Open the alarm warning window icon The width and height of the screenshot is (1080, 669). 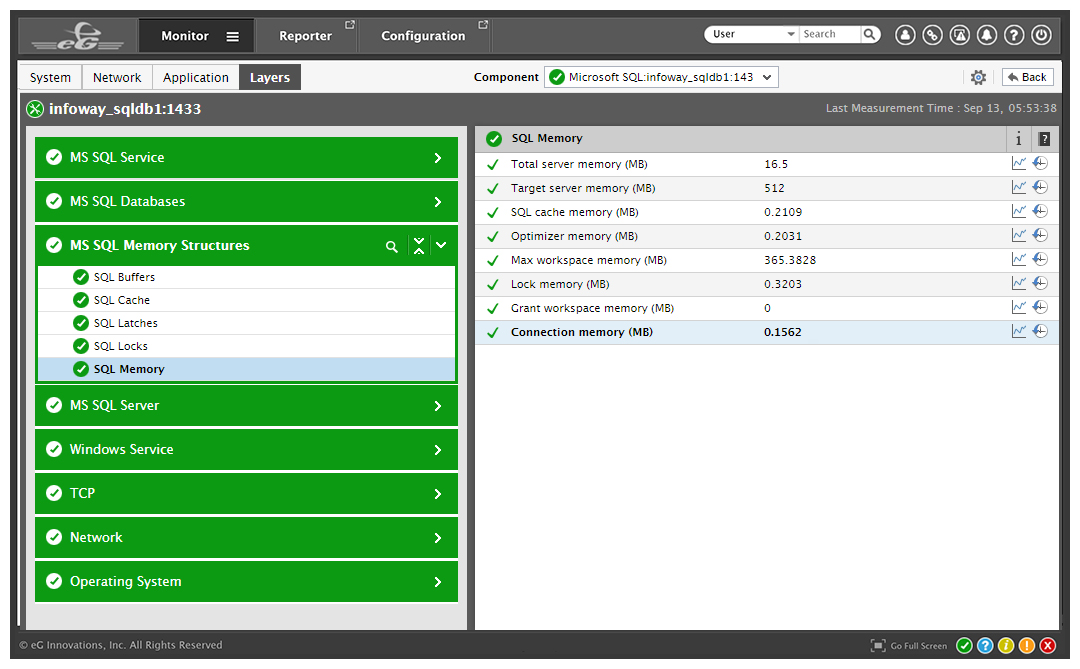coord(959,34)
